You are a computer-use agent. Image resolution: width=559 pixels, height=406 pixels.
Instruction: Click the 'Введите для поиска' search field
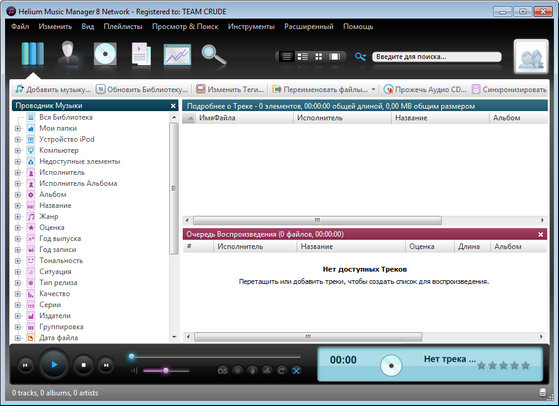[437, 57]
